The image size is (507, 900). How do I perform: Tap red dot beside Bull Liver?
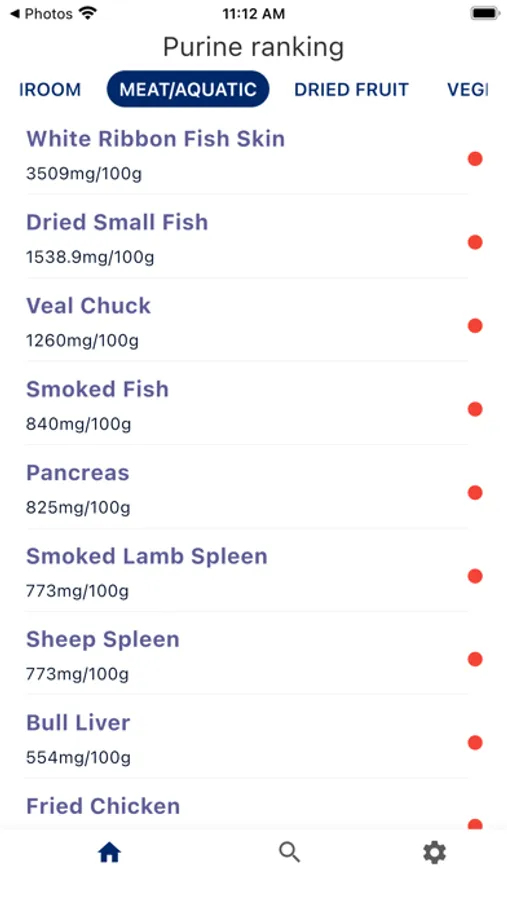point(475,743)
